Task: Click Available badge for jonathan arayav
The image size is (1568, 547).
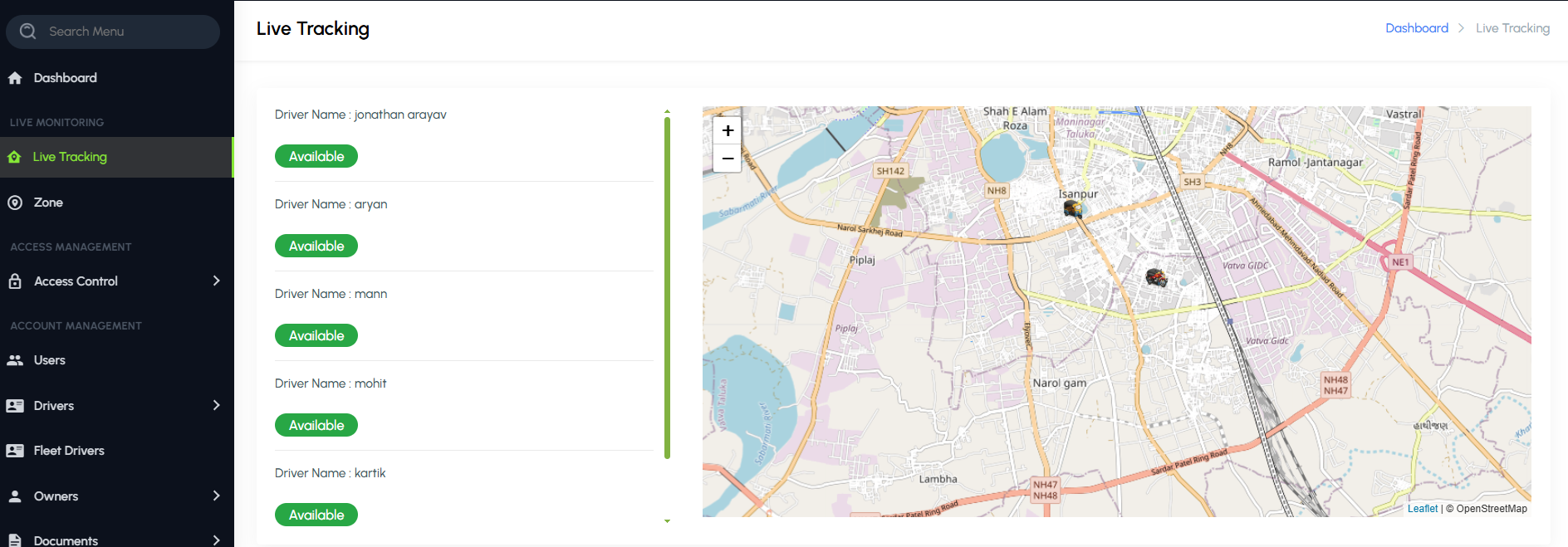Action: [x=316, y=156]
